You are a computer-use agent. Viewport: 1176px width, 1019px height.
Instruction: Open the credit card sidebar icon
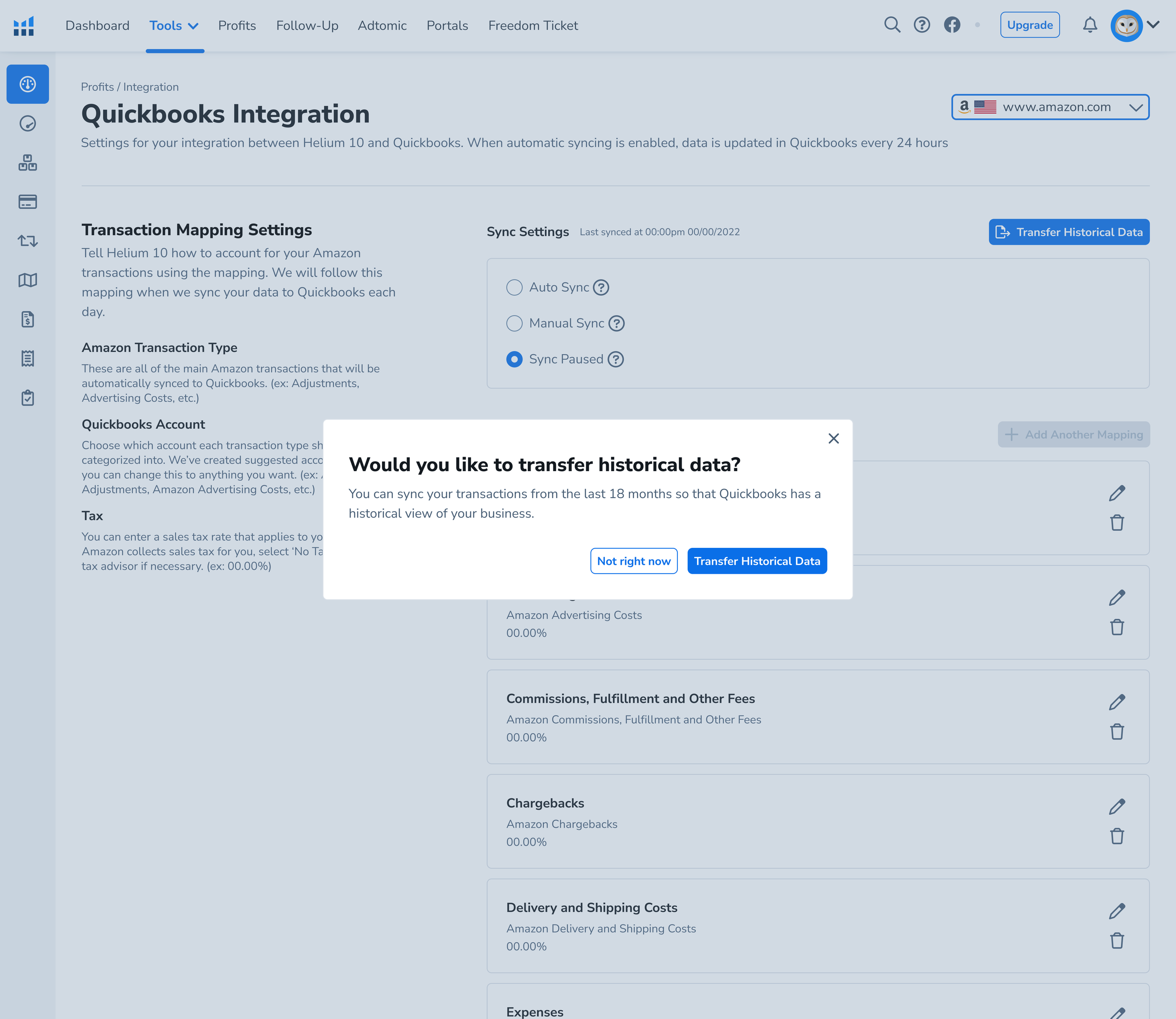(x=27, y=202)
